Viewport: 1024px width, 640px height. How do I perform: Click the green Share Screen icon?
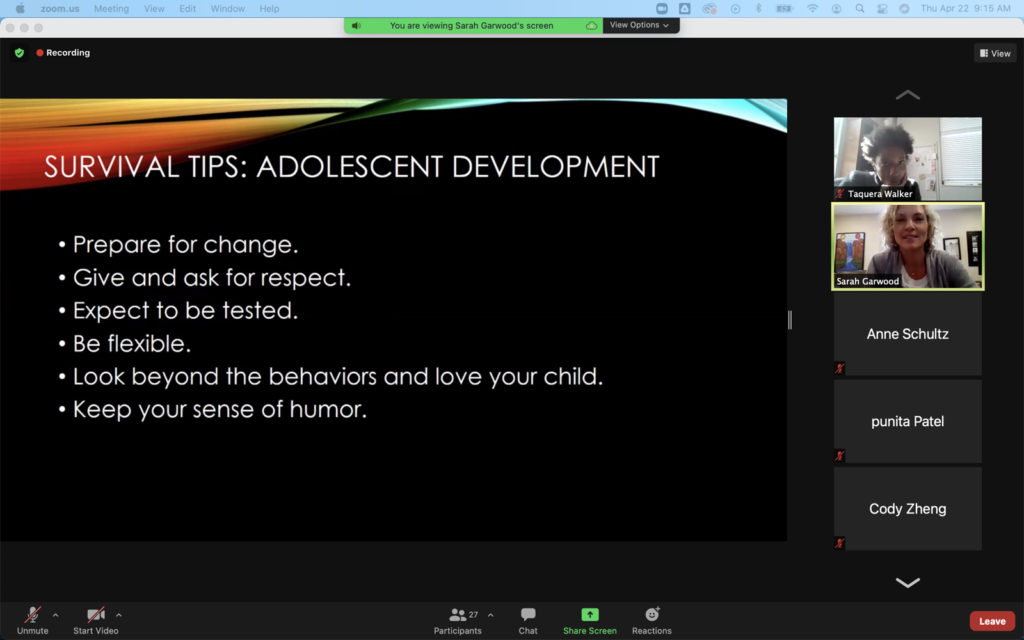point(589,615)
